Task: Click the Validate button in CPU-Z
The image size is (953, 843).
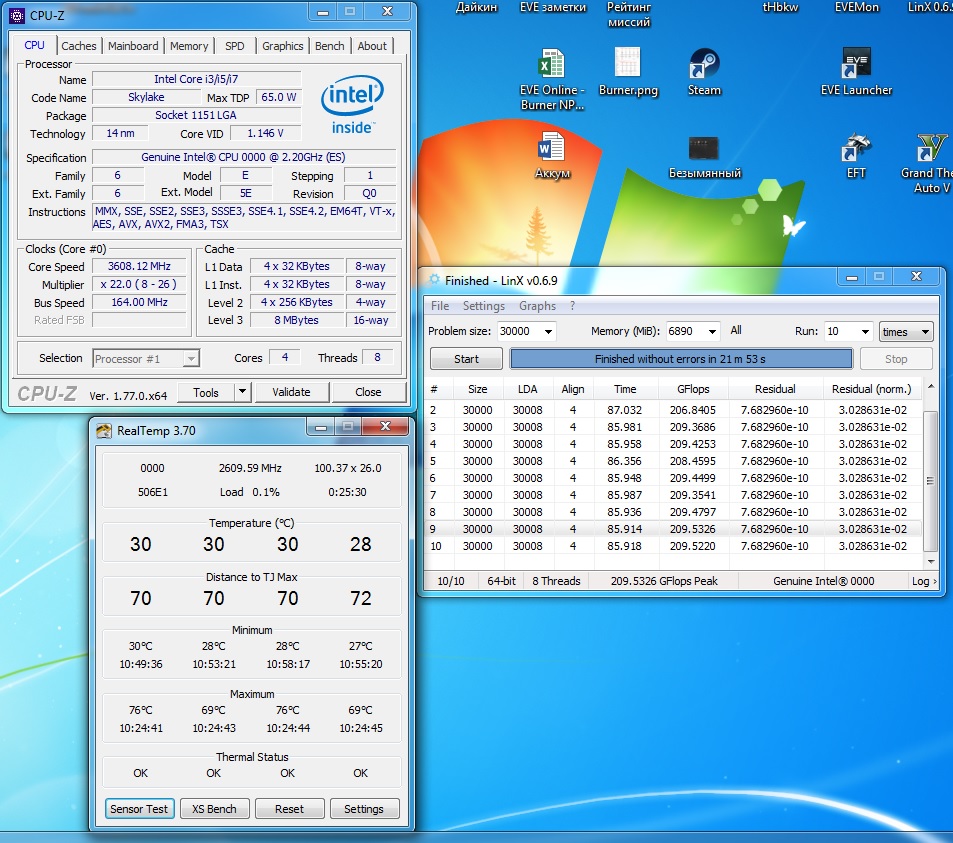Action: pyautogui.click(x=291, y=392)
